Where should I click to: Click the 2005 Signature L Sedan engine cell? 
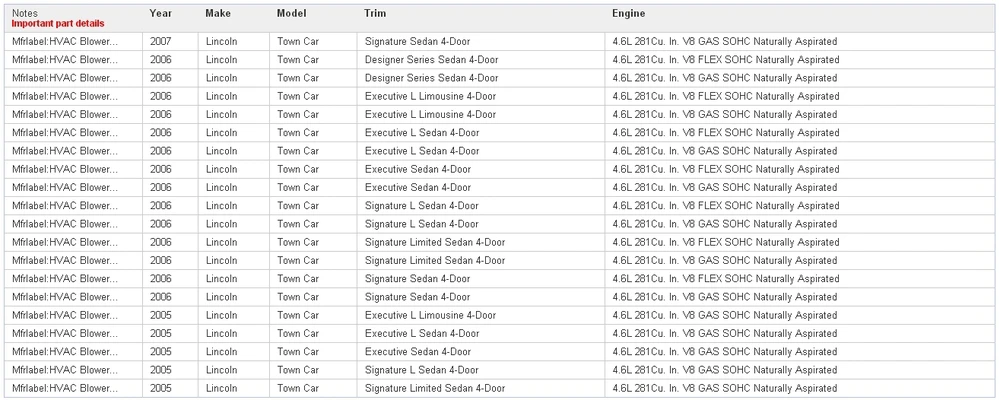pyautogui.click(x=724, y=370)
